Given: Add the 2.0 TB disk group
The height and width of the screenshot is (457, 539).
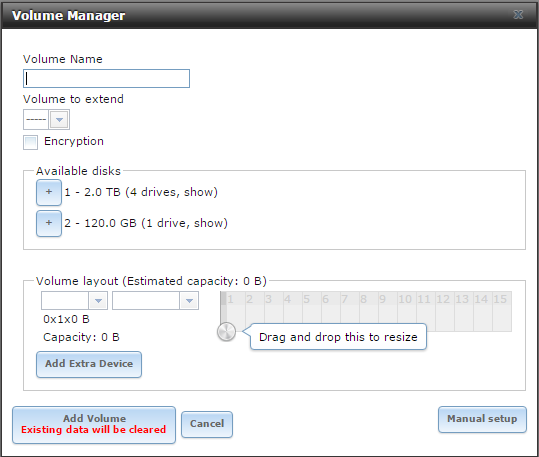Looking at the screenshot, I should [49, 192].
